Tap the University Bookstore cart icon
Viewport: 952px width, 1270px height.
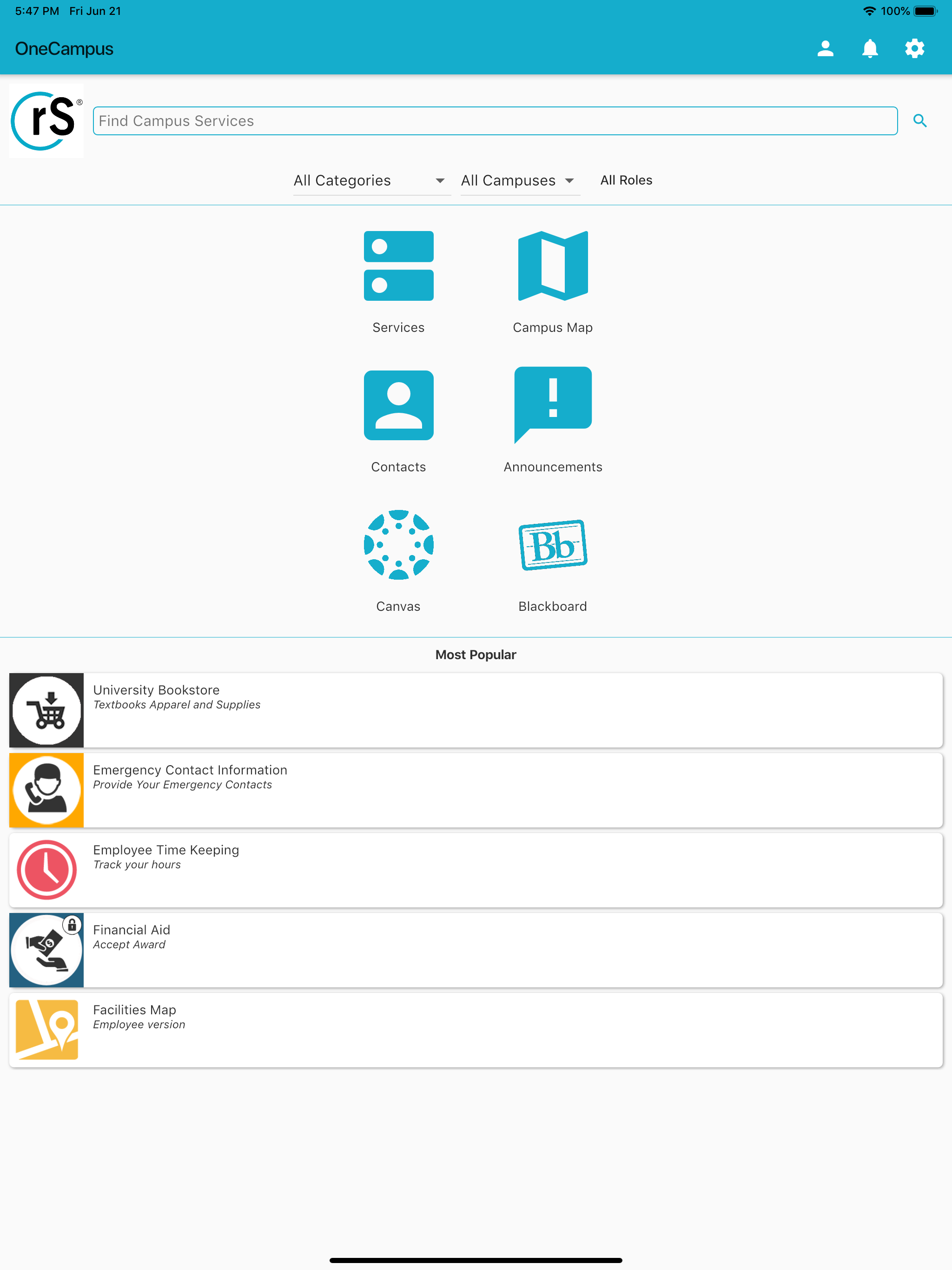[x=46, y=710]
